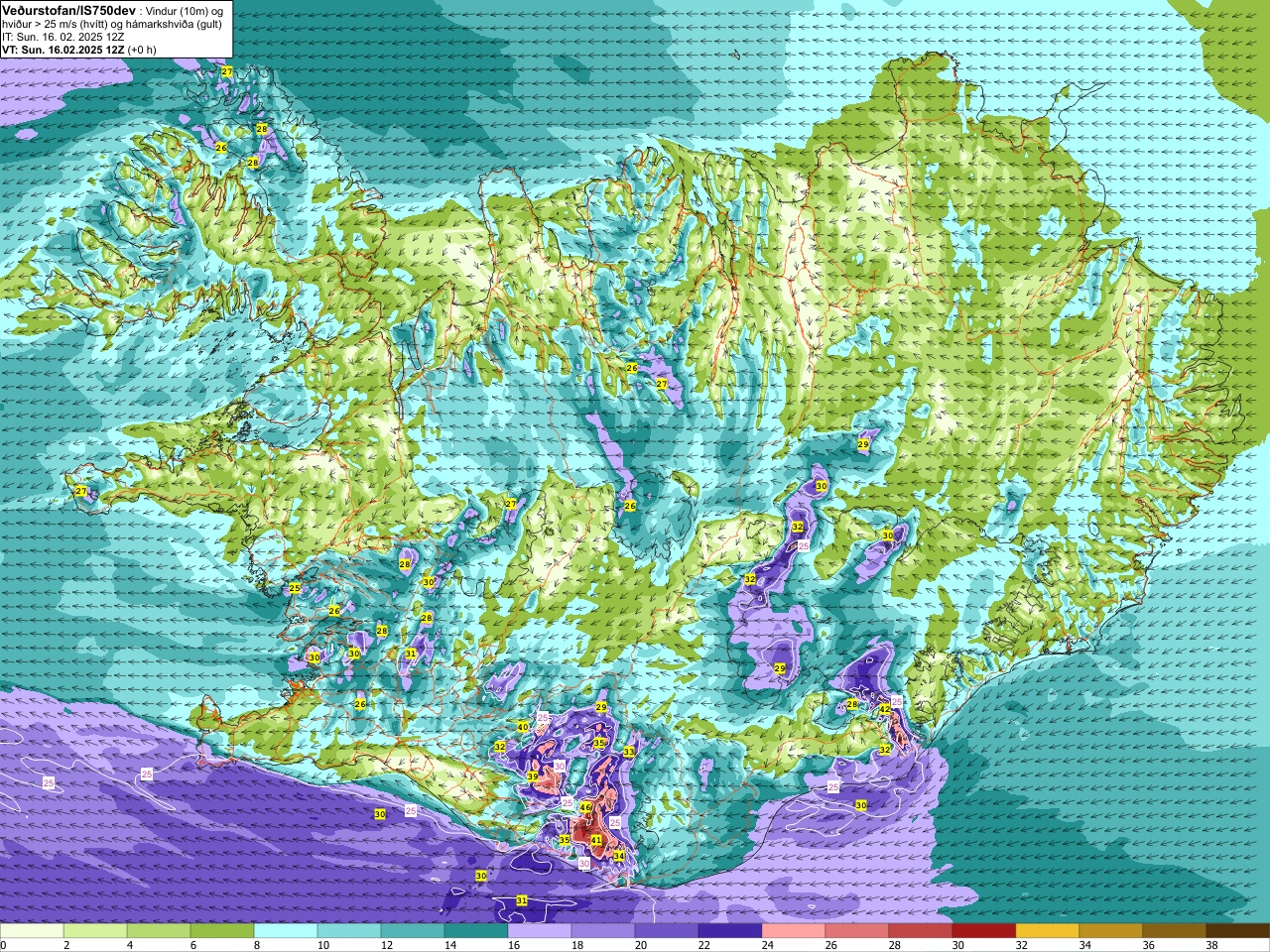Click the 12–14 m/s teal legend swatch

413,931
